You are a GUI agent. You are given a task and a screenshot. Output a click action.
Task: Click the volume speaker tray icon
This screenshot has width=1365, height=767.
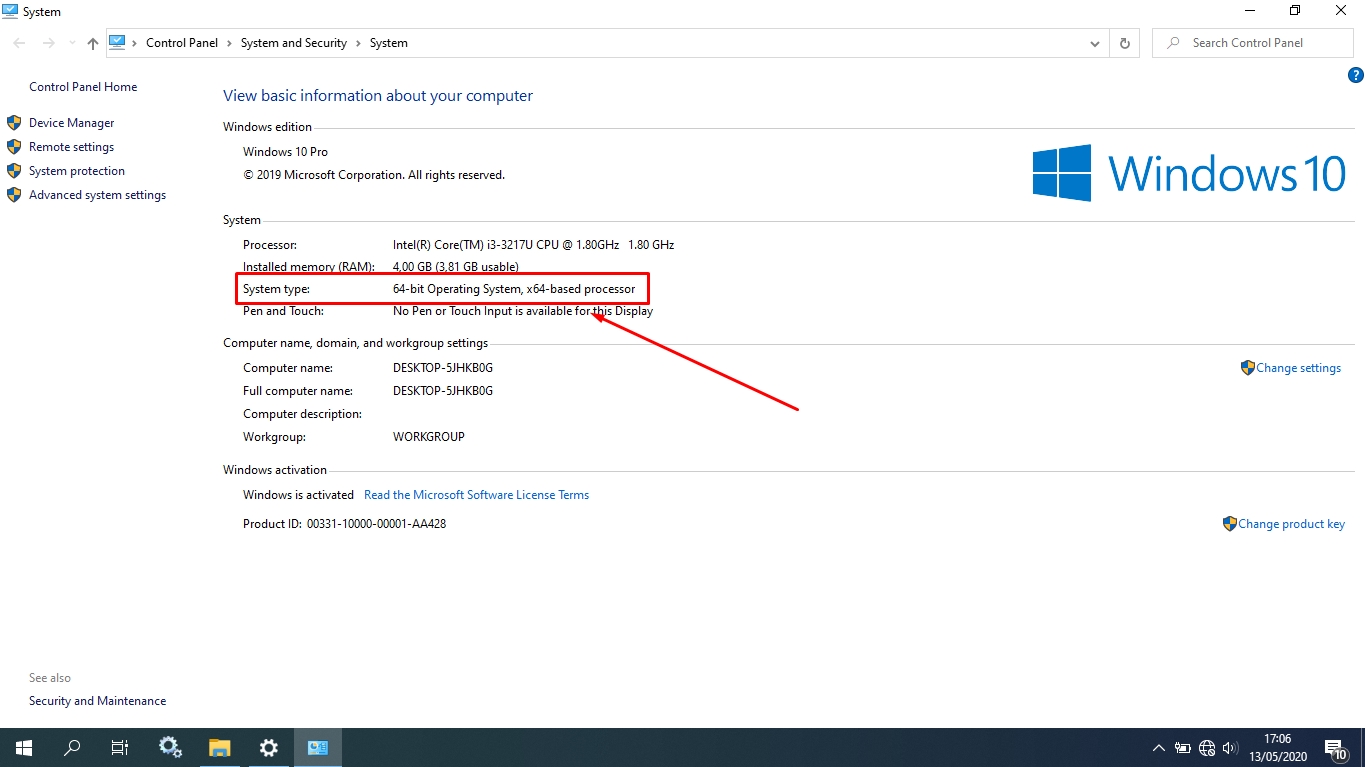click(x=1230, y=748)
